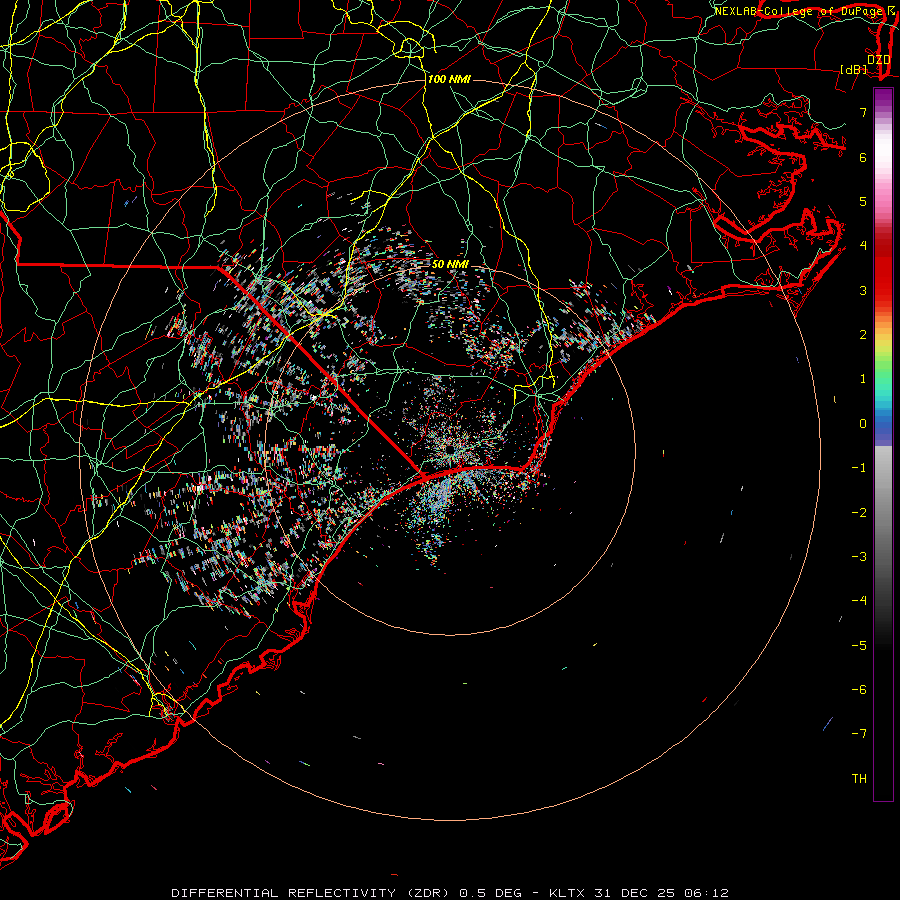Click the -7 dB legend label
Screen dimensions: 900x900
coord(859,734)
